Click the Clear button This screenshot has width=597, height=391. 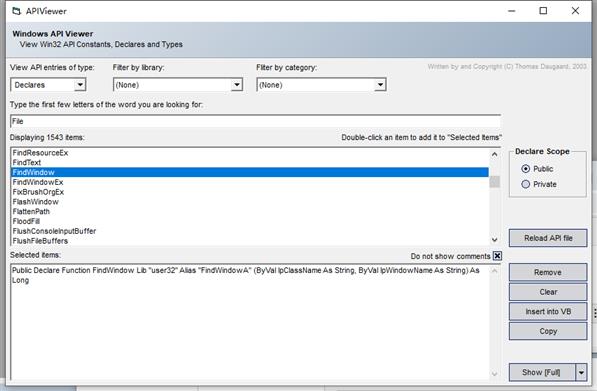pos(548,292)
